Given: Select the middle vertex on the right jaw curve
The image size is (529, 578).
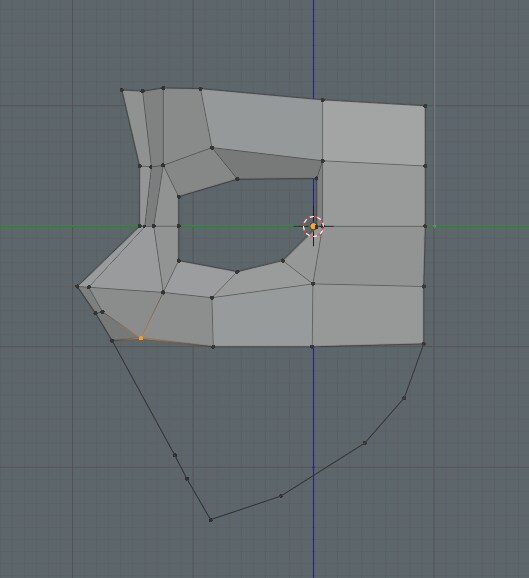Looking at the screenshot, I should [365, 443].
